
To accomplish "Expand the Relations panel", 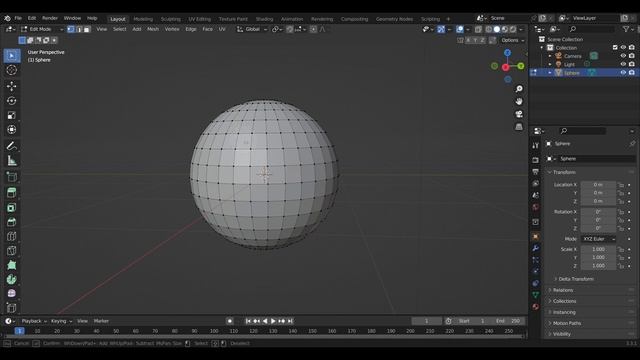I will coord(563,290).
